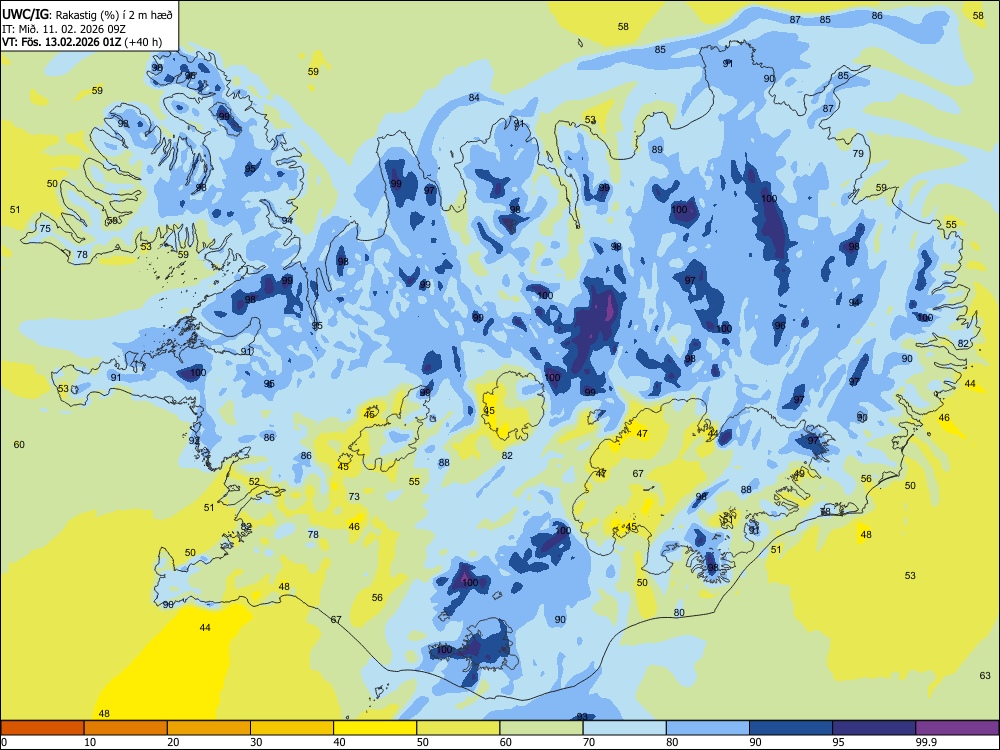The width and height of the screenshot is (1000, 750).
Task: Click the map value '75' in the Westfjords
Action: click(45, 228)
